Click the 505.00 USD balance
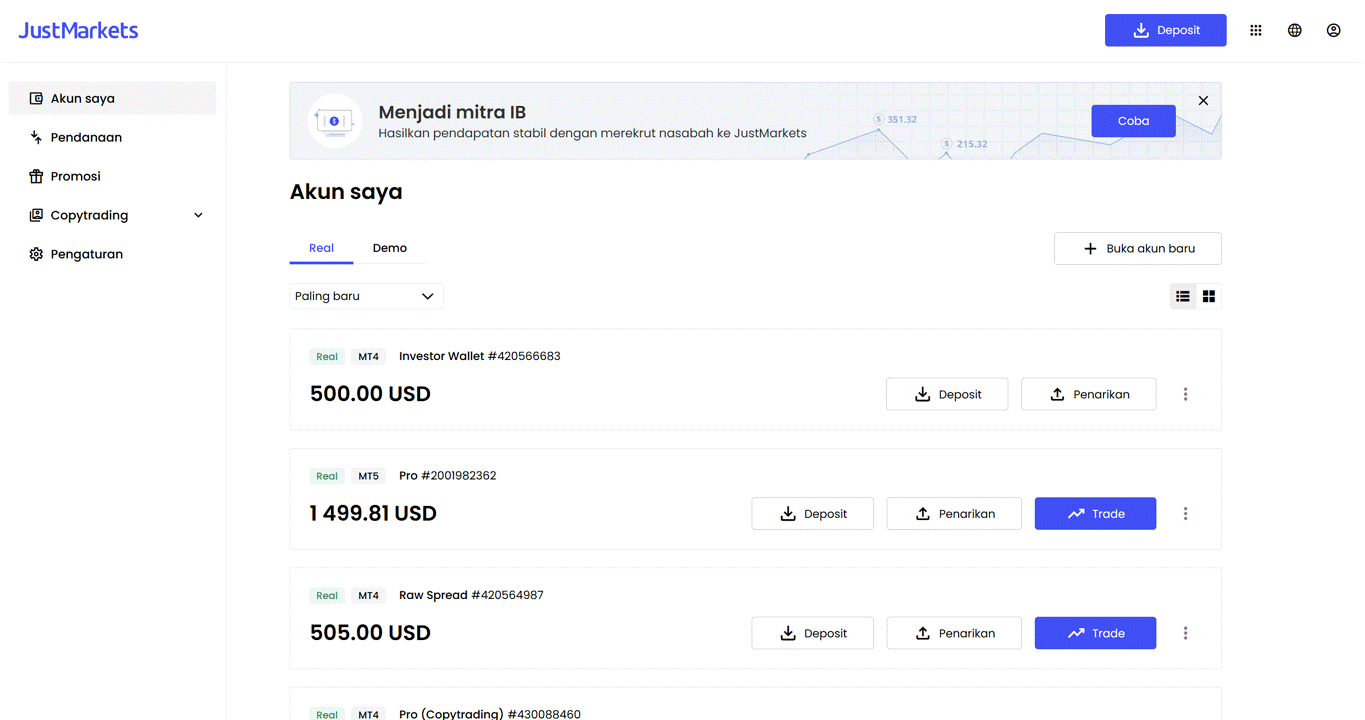Screen dimensions: 1365x720 click(370, 633)
